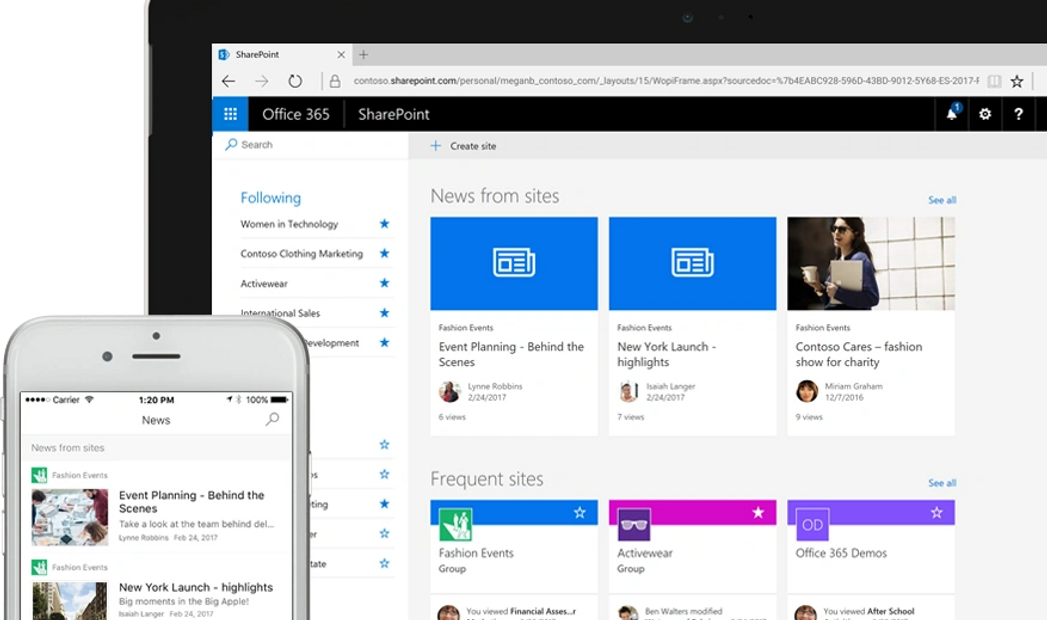Click Office 365 in the top bar
Screen dimensions: 1047x620
tap(296, 114)
